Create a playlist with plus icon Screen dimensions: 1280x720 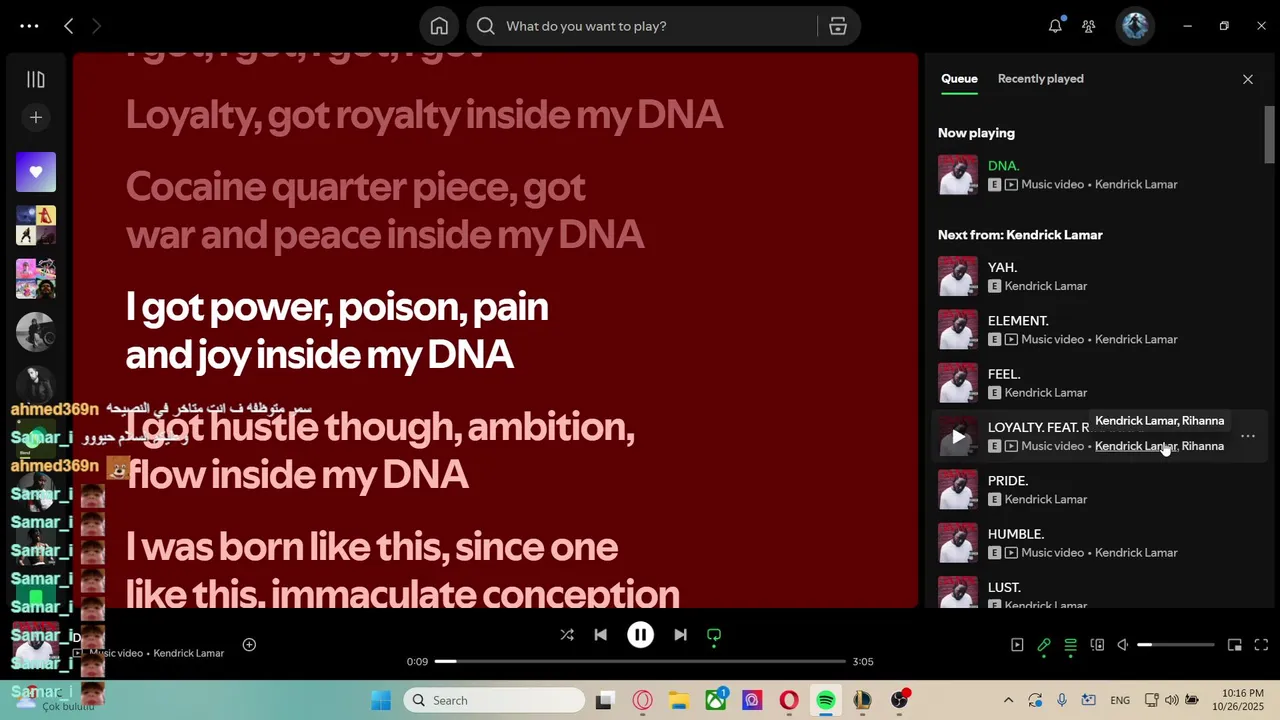tap(36, 117)
